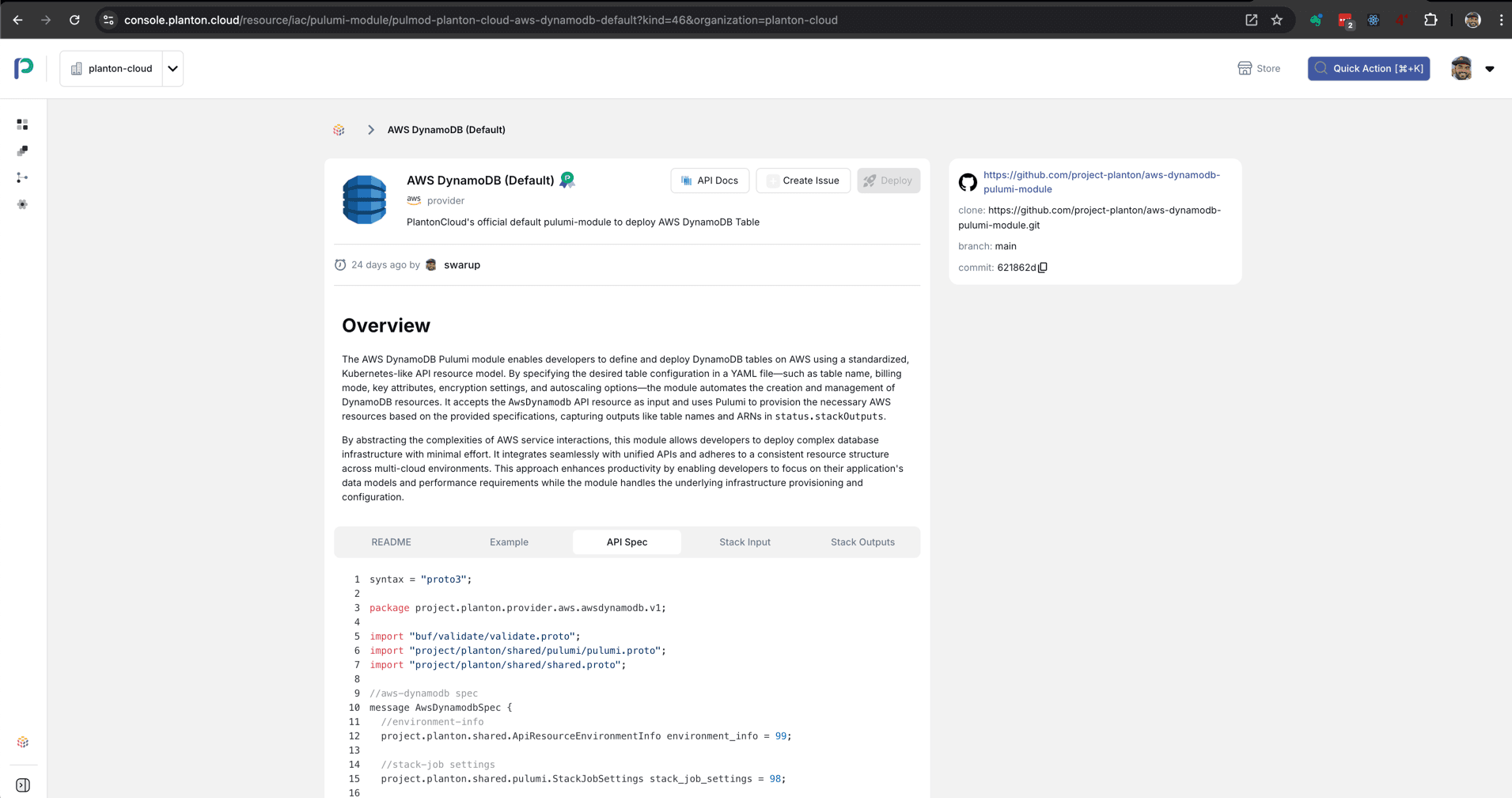Viewport: 1512px width, 798px height.
Task: Switch to the Example tab
Action: tap(509, 542)
